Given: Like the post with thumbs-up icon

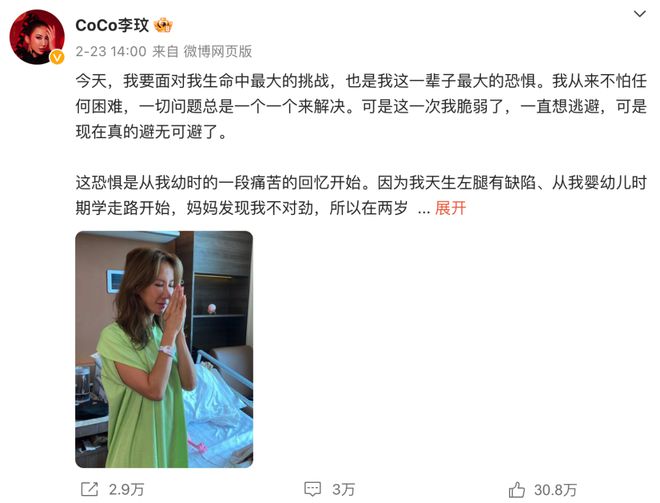Looking at the screenshot, I should (x=516, y=490).
